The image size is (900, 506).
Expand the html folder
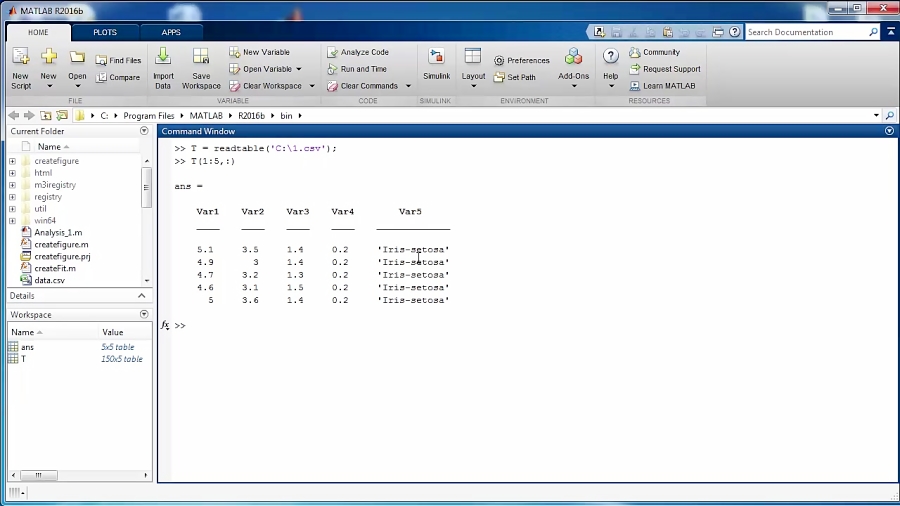pyautogui.click(x=12, y=173)
